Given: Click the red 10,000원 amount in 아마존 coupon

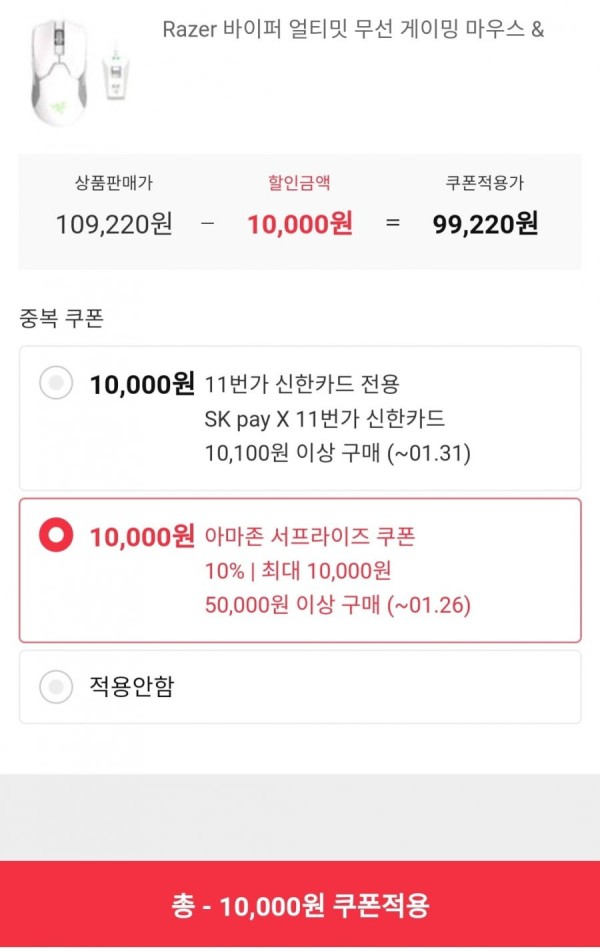Looking at the screenshot, I should [142, 537].
